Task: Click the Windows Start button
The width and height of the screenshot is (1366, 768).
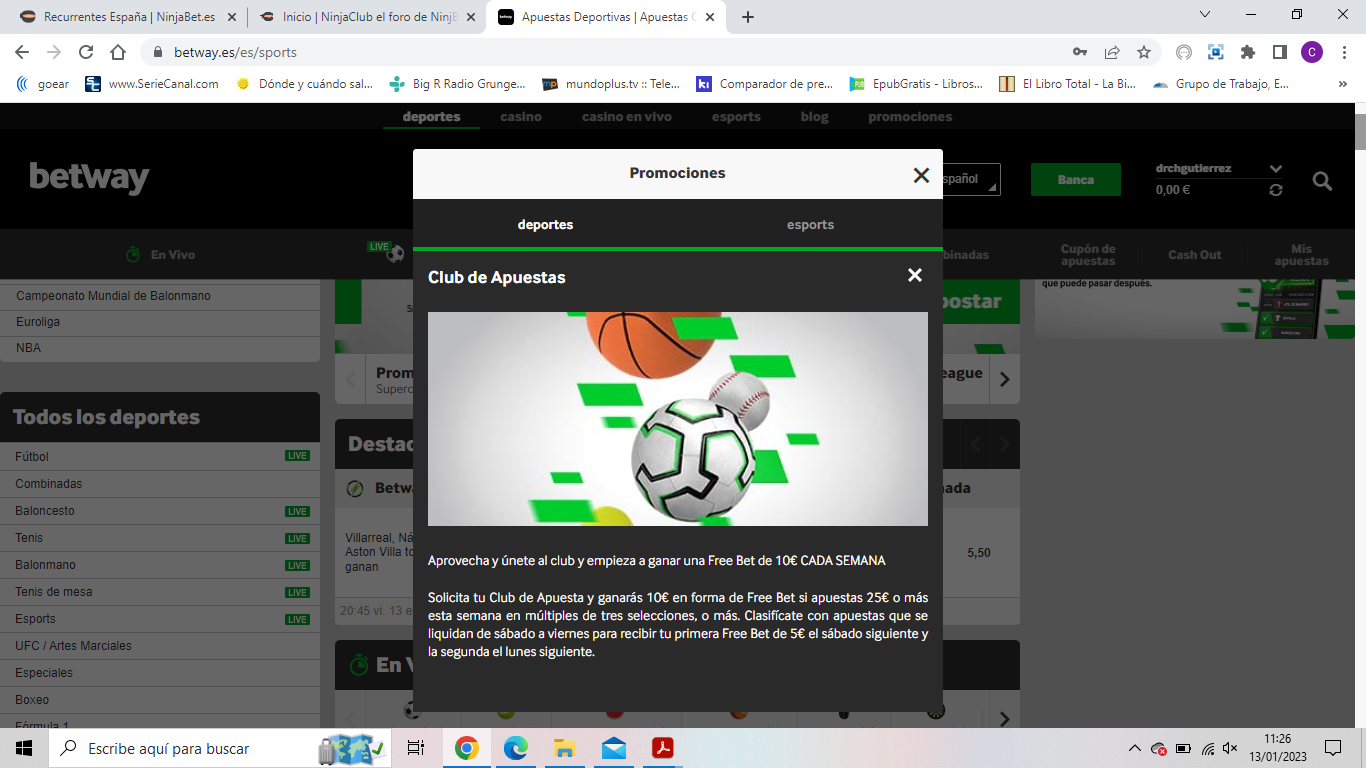Action: pos(24,748)
